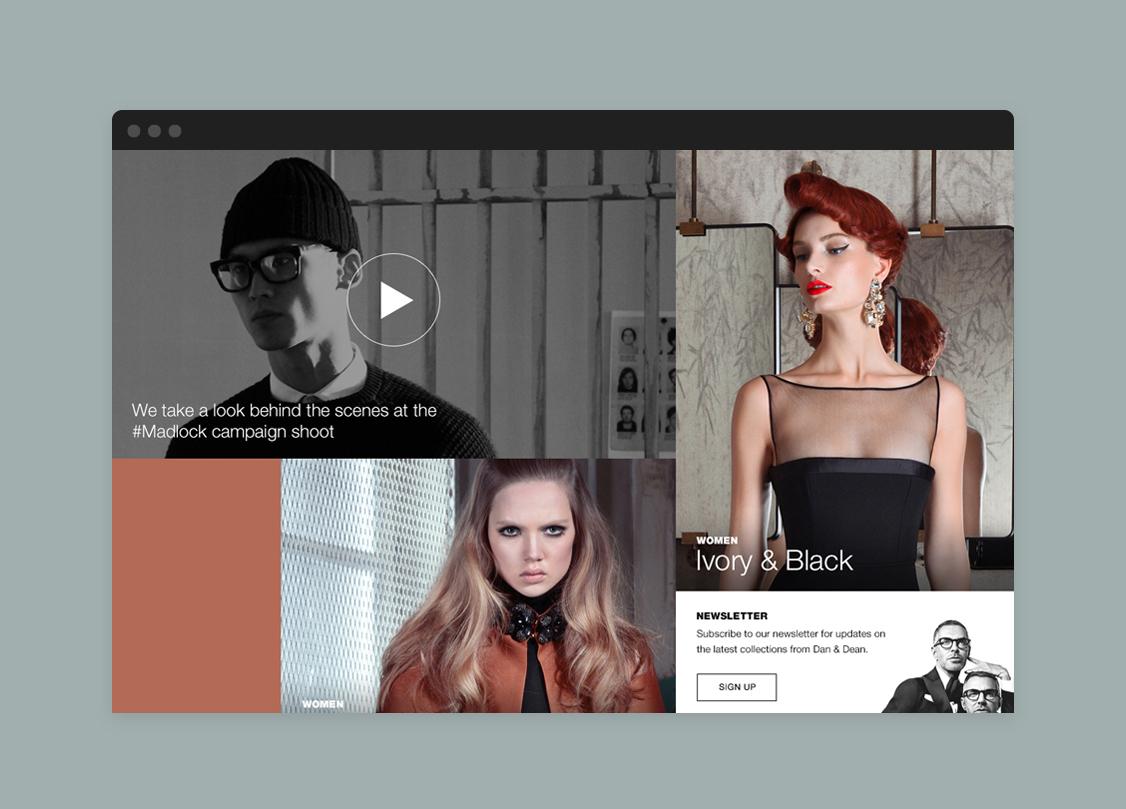Click the WOMEN label under the blonde model
This screenshot has height=809, width=1126.
[322, 704]
